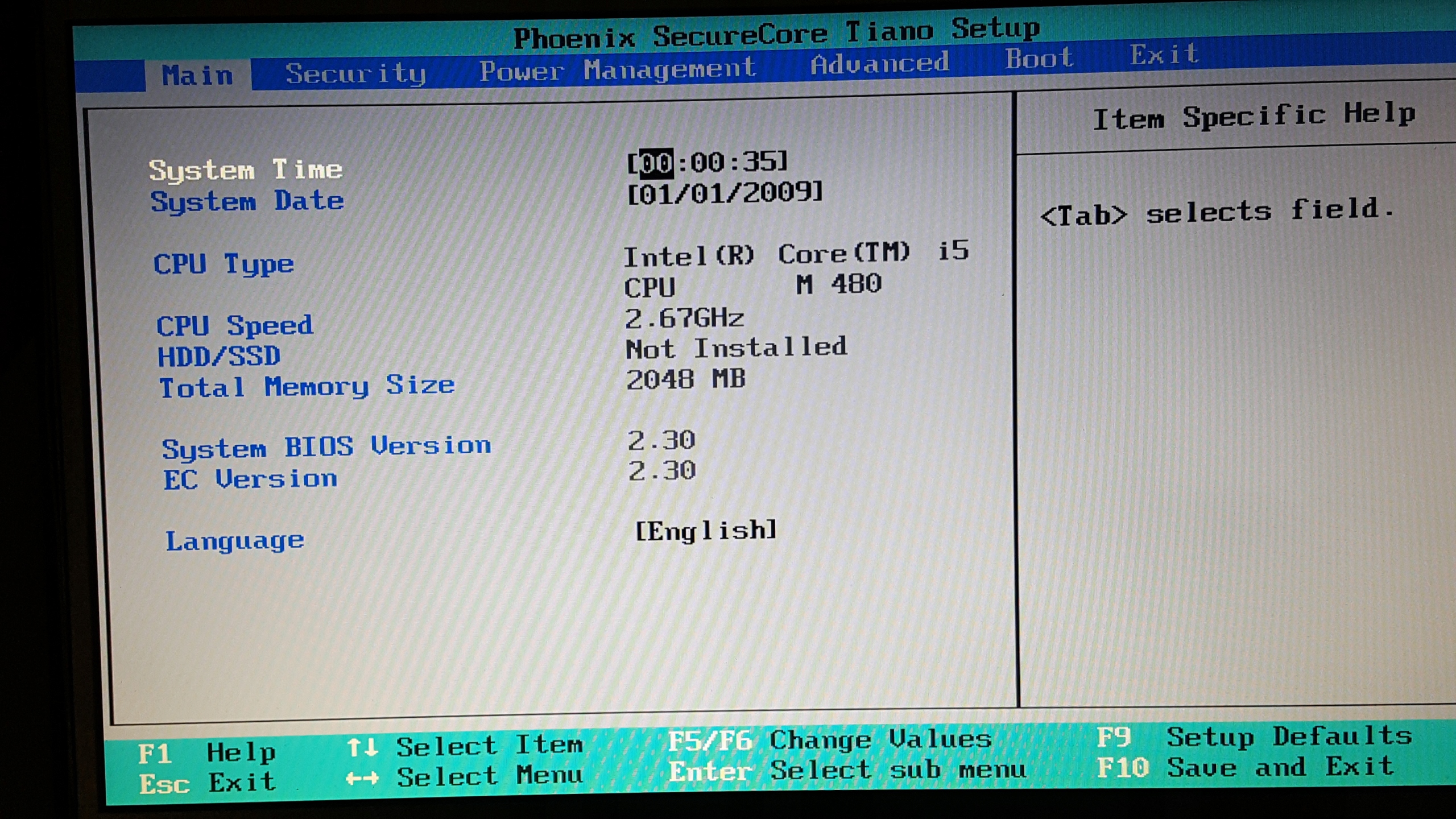
Task: Click the System Time label
Action: [x=246, y=170]
